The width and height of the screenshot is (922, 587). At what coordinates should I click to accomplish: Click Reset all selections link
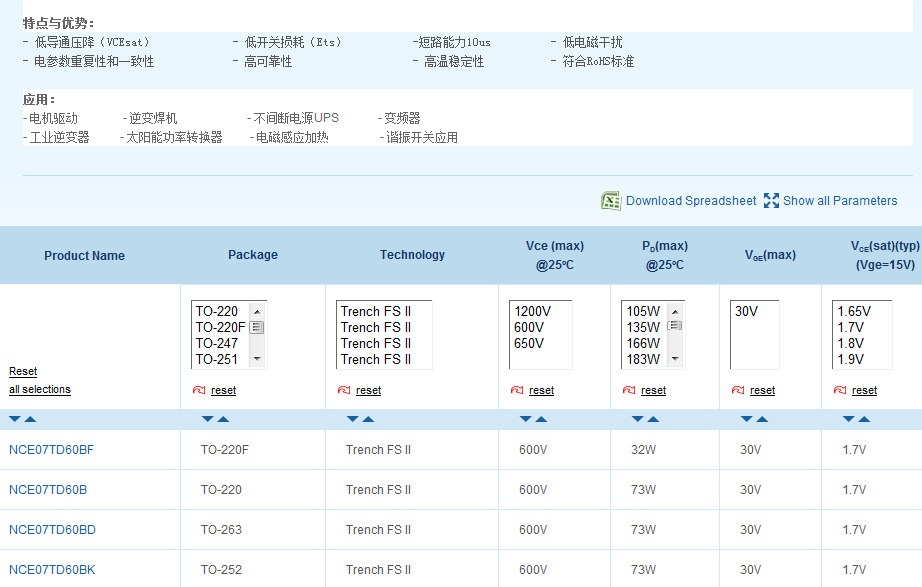[x=39, y=380]
